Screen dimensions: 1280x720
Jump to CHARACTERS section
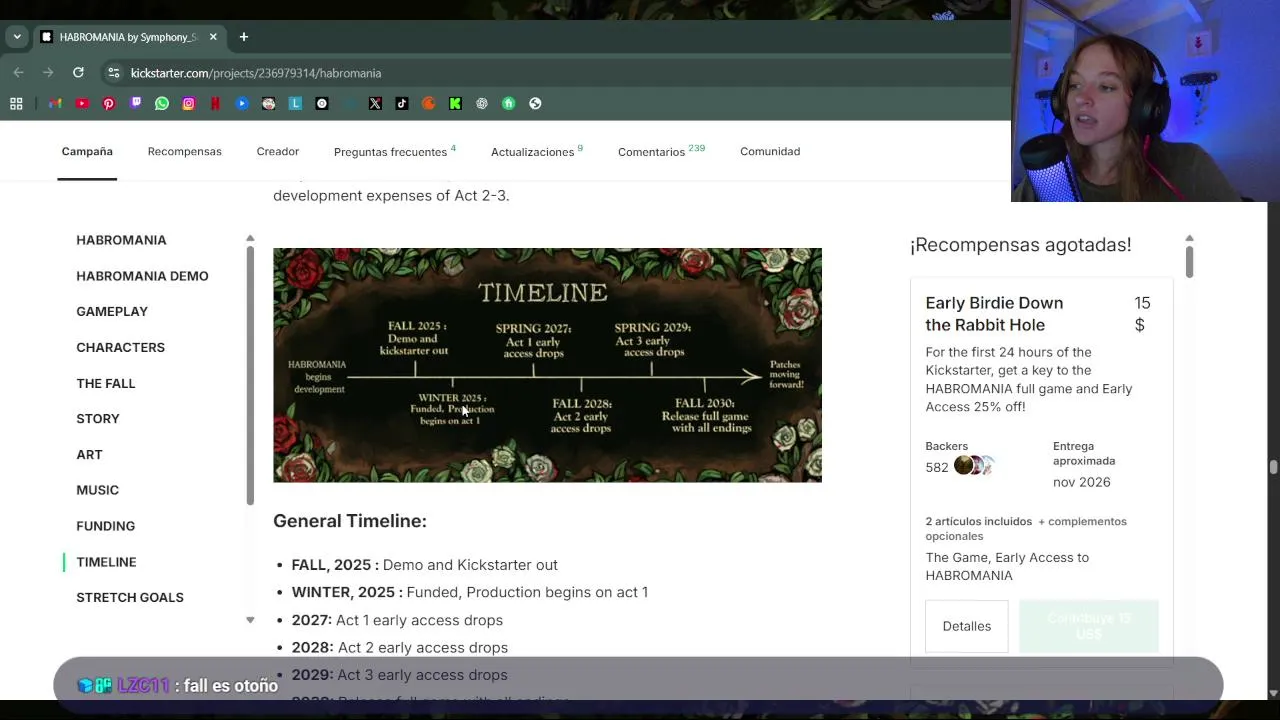click(120, 347)
